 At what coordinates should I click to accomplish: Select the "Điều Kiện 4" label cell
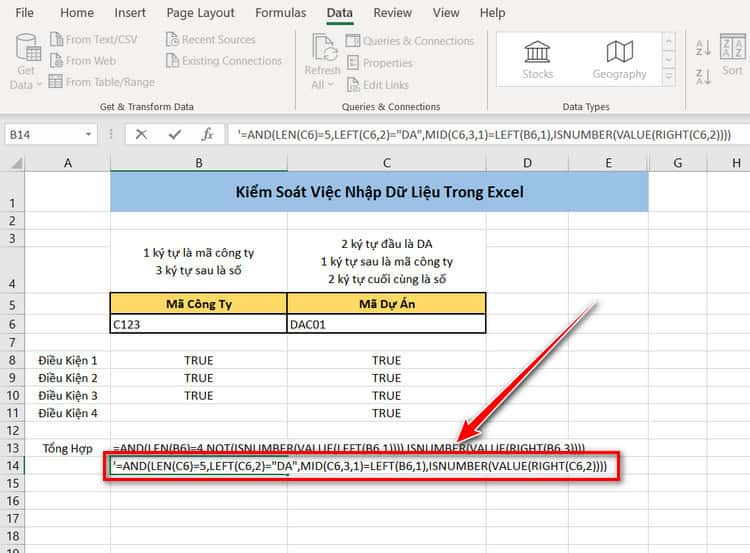[x=67, y=413]
